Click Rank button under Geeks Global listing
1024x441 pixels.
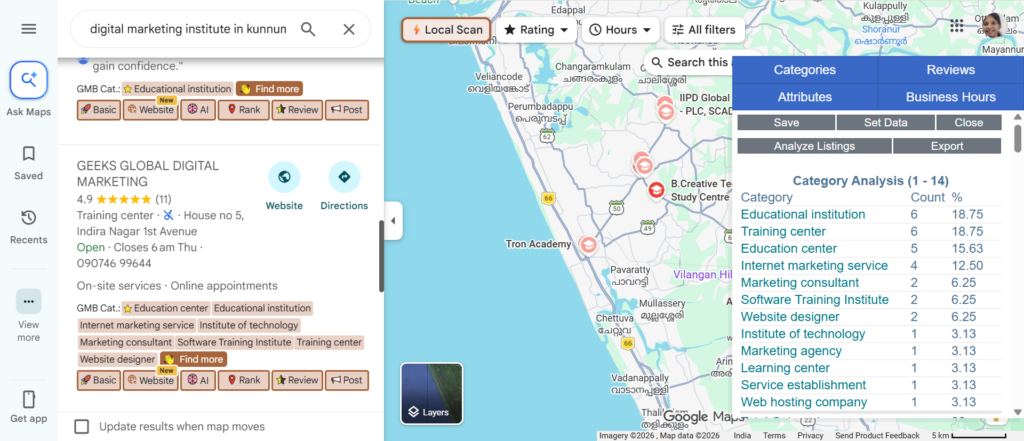(244, 380)
